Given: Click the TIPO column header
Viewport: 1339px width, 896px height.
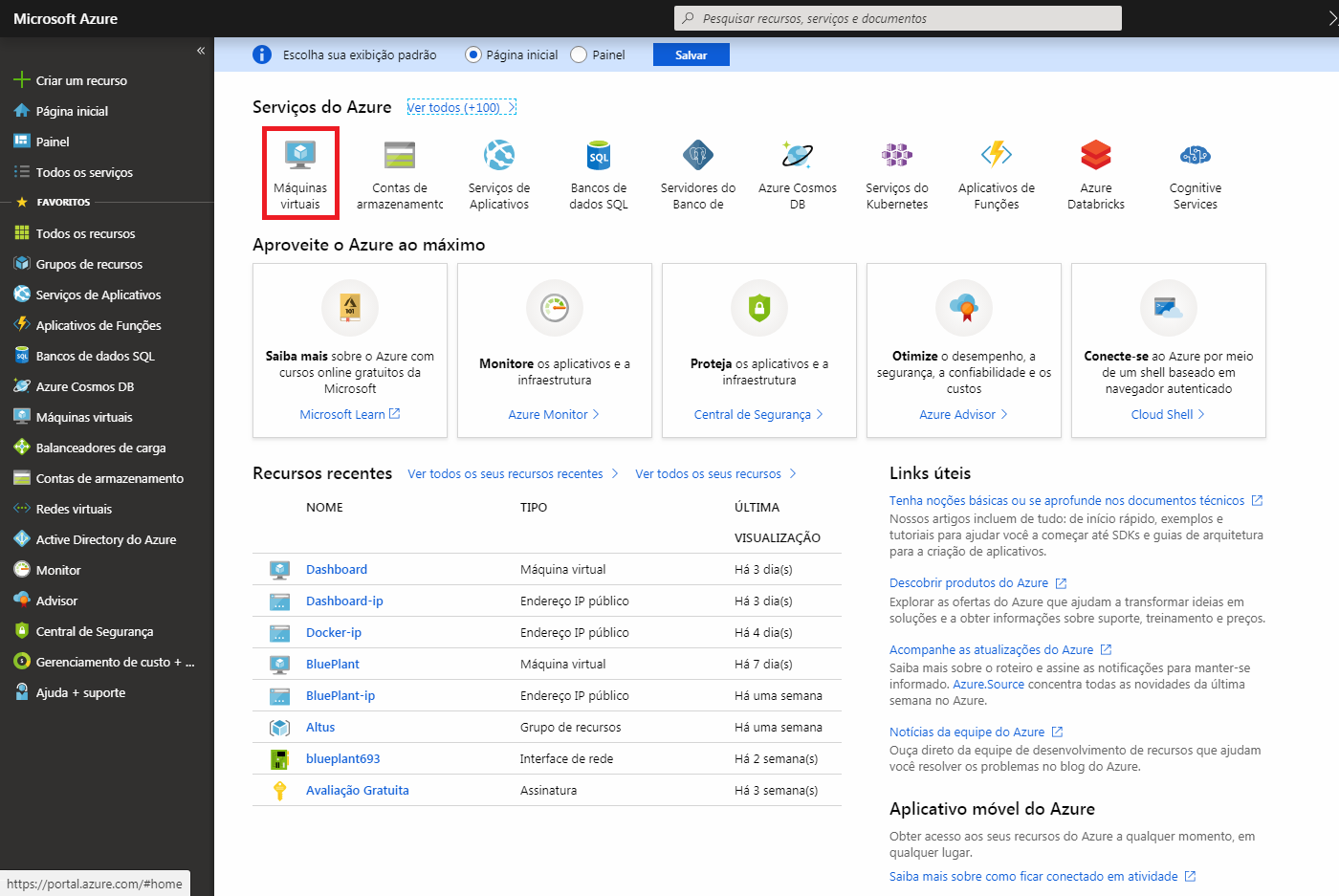Looking at the screenshot, I should 534,507.
